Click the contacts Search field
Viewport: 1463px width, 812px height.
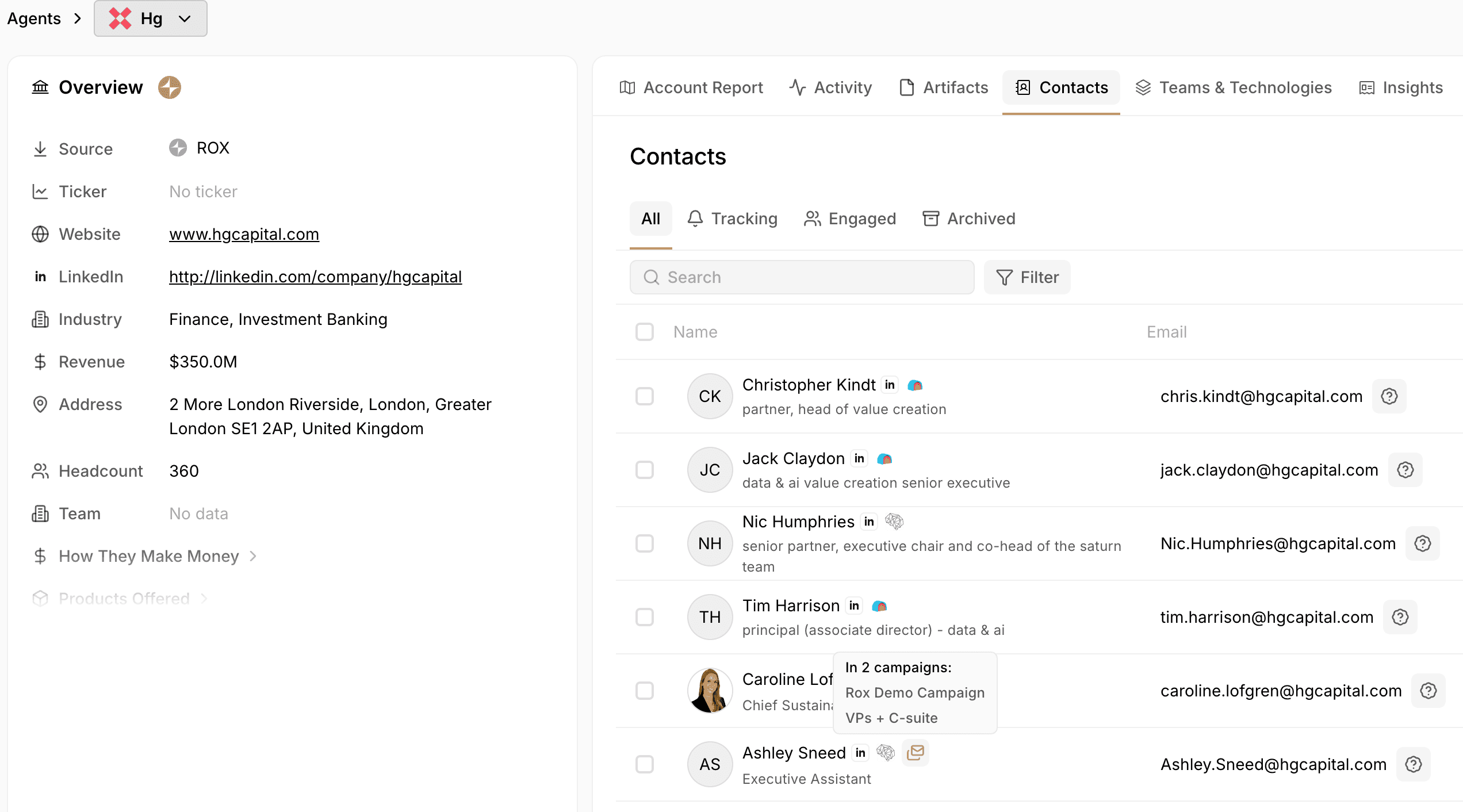click(x=802, y=277)
